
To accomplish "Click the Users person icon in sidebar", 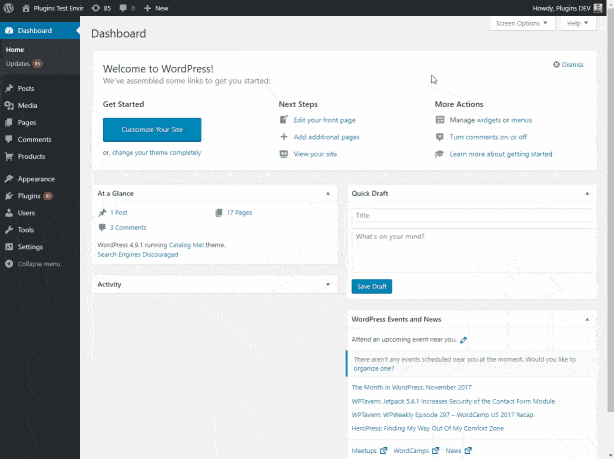I will 9,213.
